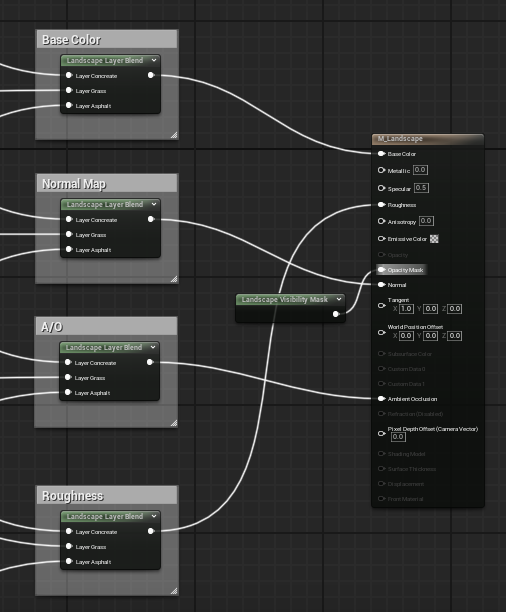Click Landscape Visibility Mask output pin
This screenshot has height=612, width=506.
tap(336, 314)
